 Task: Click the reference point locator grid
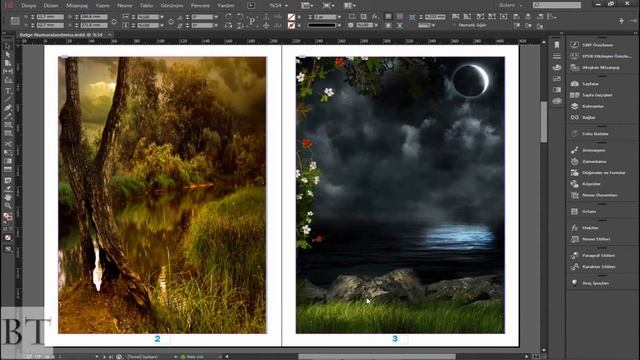(15, 21)
